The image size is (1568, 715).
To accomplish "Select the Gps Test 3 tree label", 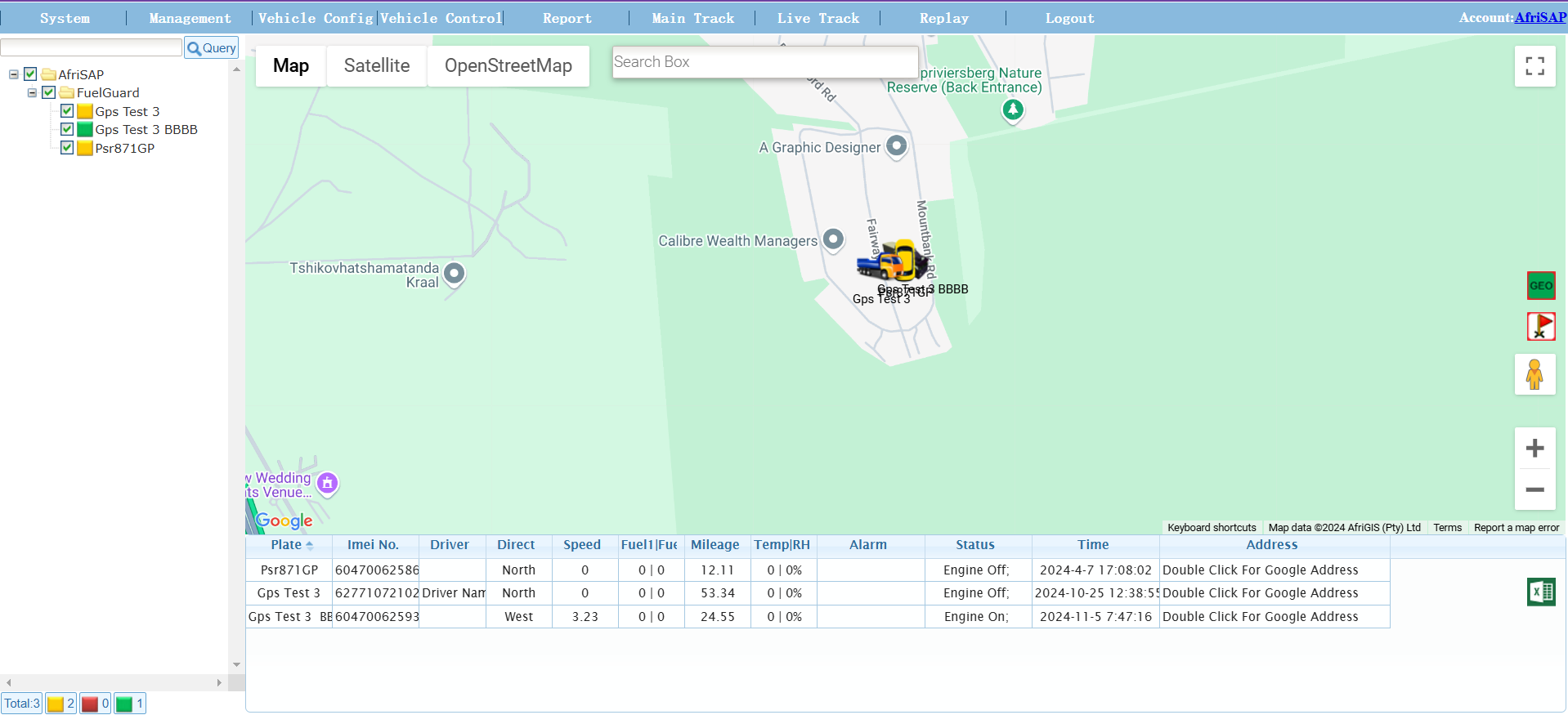I will [x=128, y=111].
